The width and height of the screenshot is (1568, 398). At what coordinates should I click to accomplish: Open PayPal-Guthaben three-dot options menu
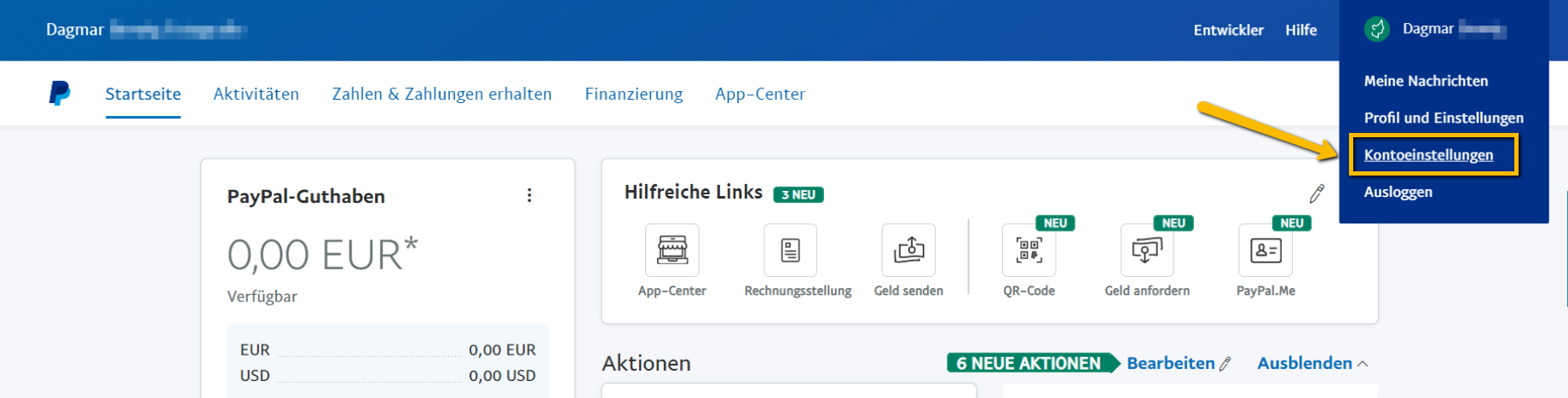[x=529, y=195]
